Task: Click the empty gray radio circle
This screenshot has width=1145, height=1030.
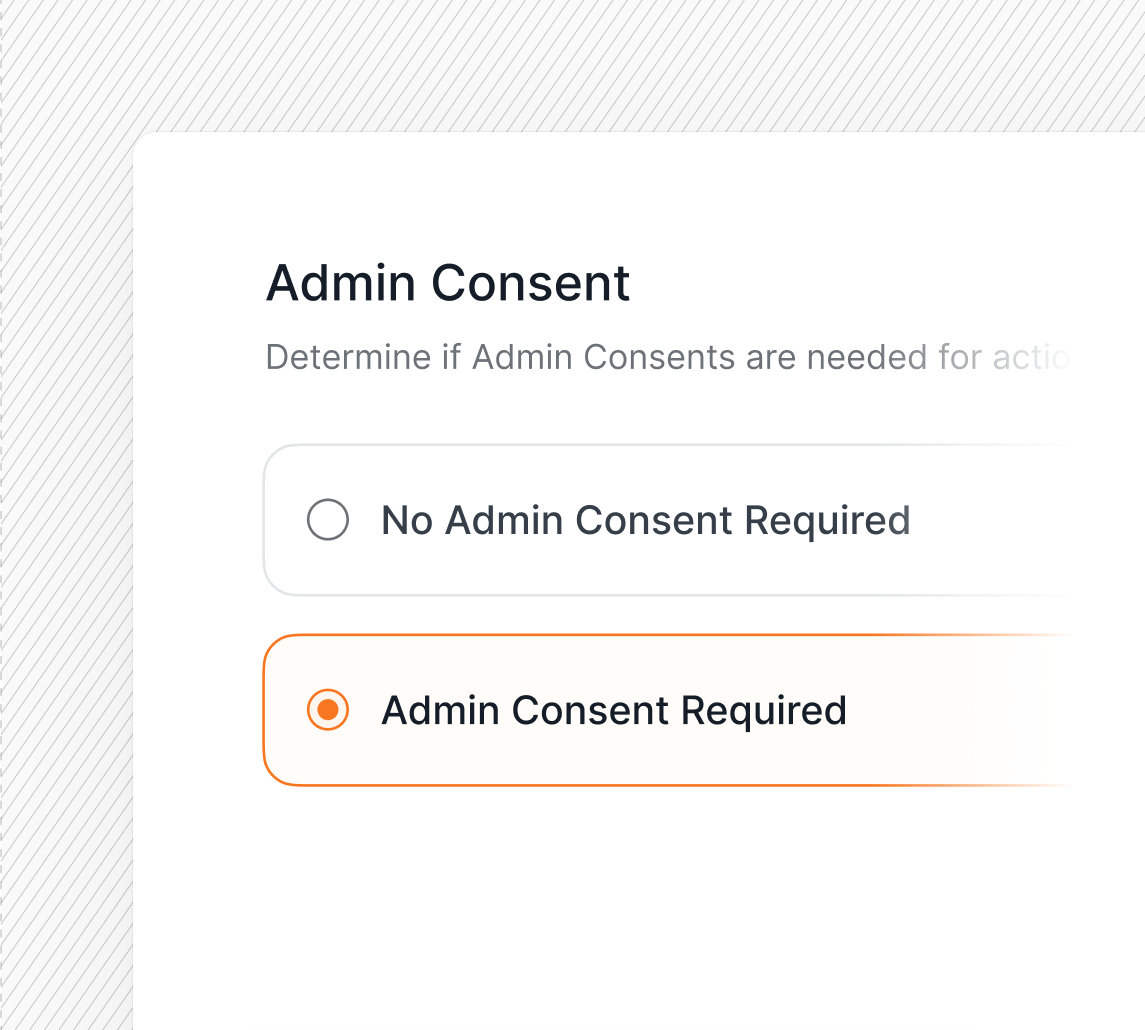Action: [x=328, y=520]
